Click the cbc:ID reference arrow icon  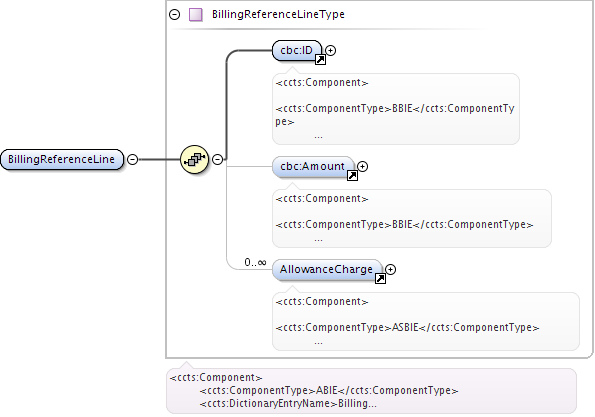[x=320, y=60]
